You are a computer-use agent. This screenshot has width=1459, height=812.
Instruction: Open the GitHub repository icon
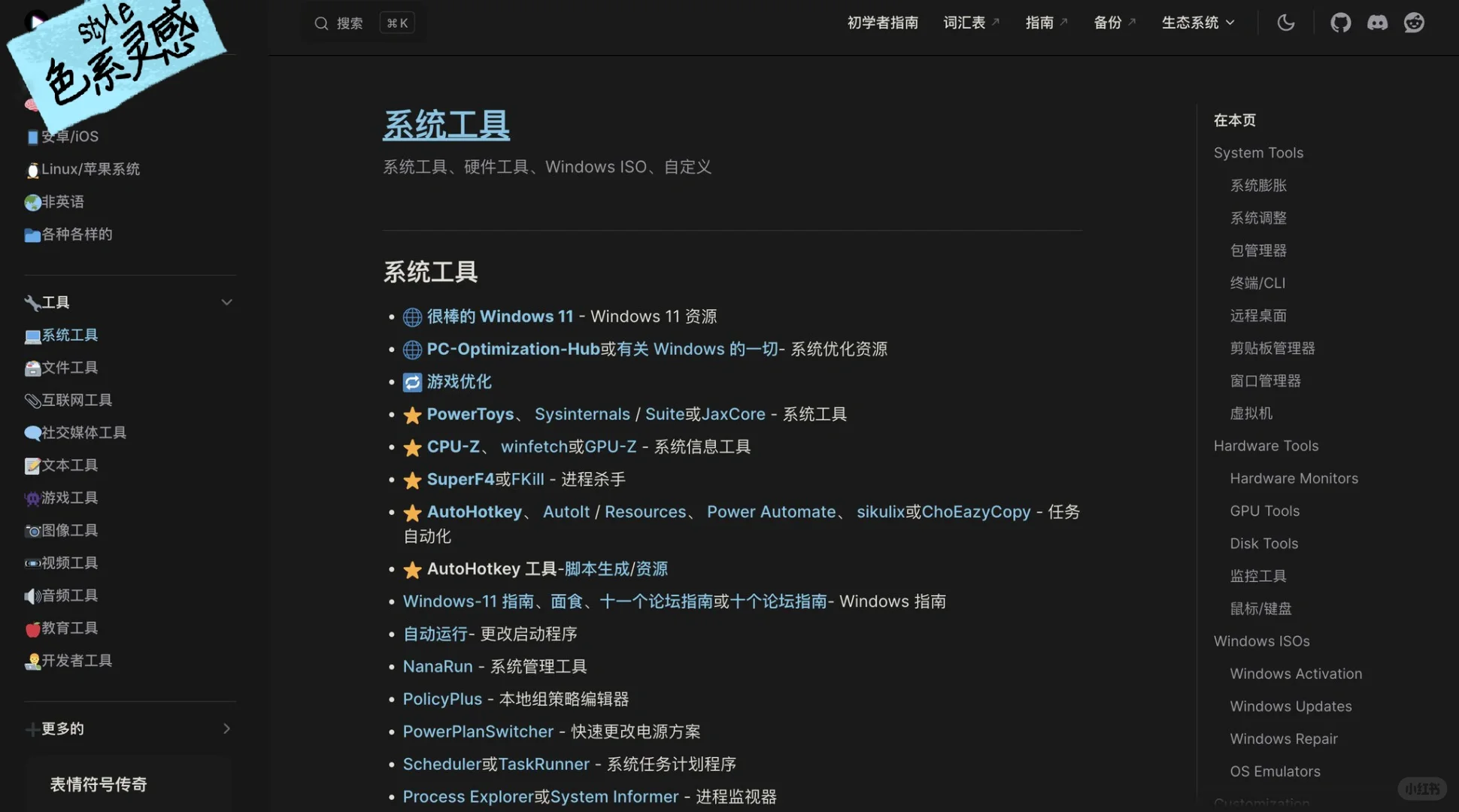[x=1340, y=23]
